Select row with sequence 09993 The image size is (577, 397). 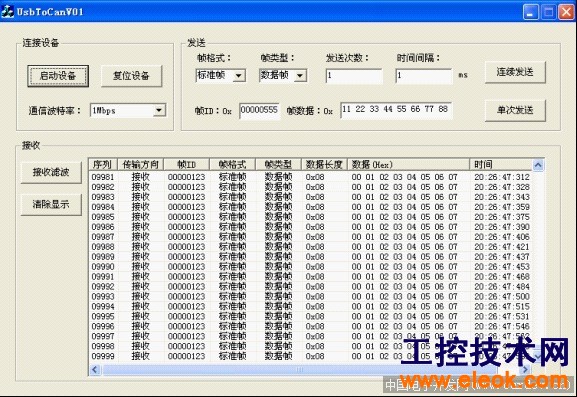[311, 296]
